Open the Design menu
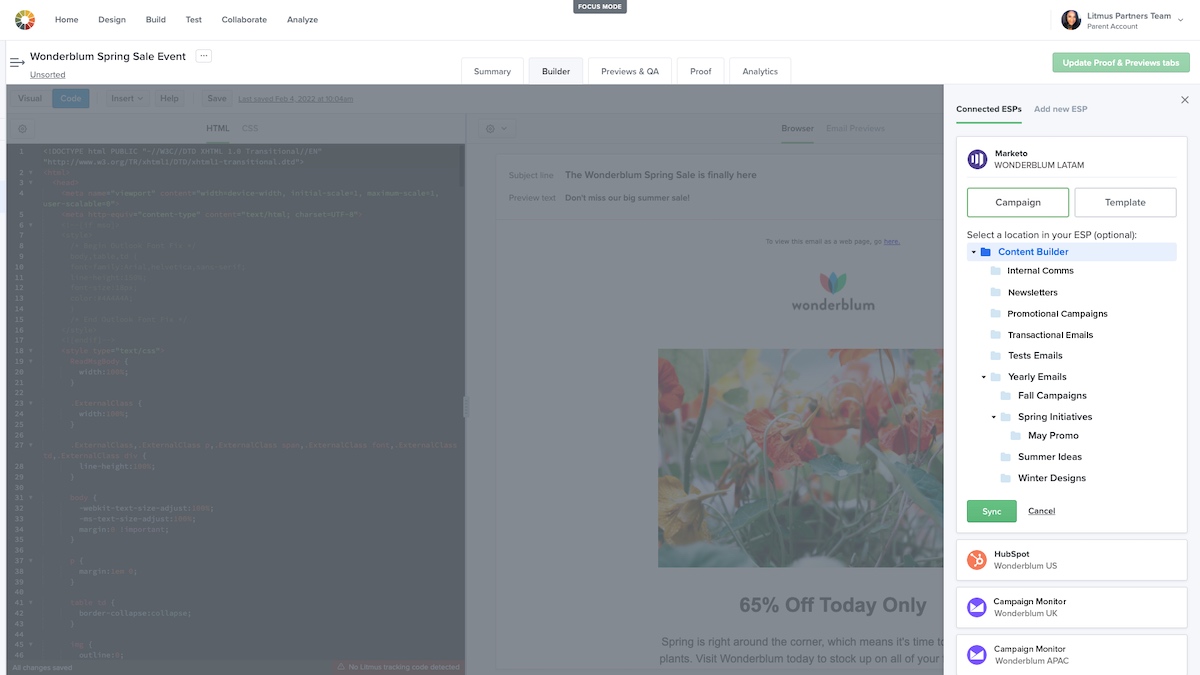The height and width of the screenshot is (675, 1200). click(112, 20)
